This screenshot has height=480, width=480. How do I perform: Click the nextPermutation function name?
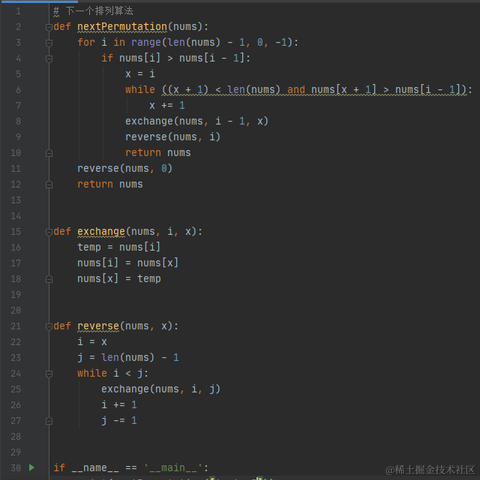[122, 27]
